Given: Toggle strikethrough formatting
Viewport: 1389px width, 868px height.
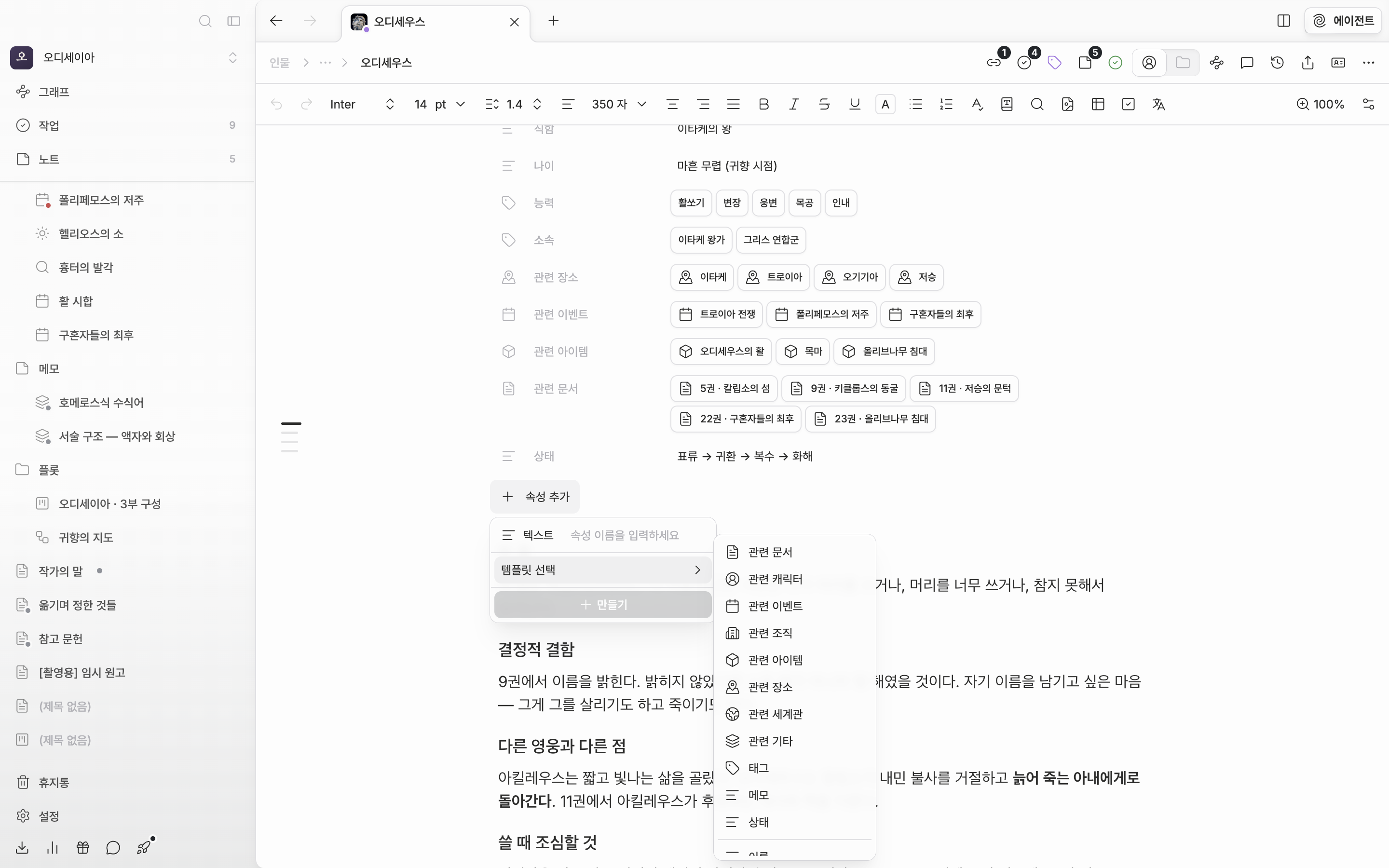Looking at the screenshot, I should (824, 104).
